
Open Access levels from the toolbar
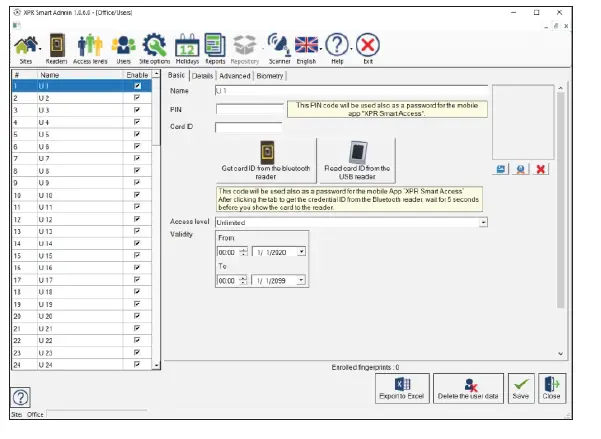(90, 47)
